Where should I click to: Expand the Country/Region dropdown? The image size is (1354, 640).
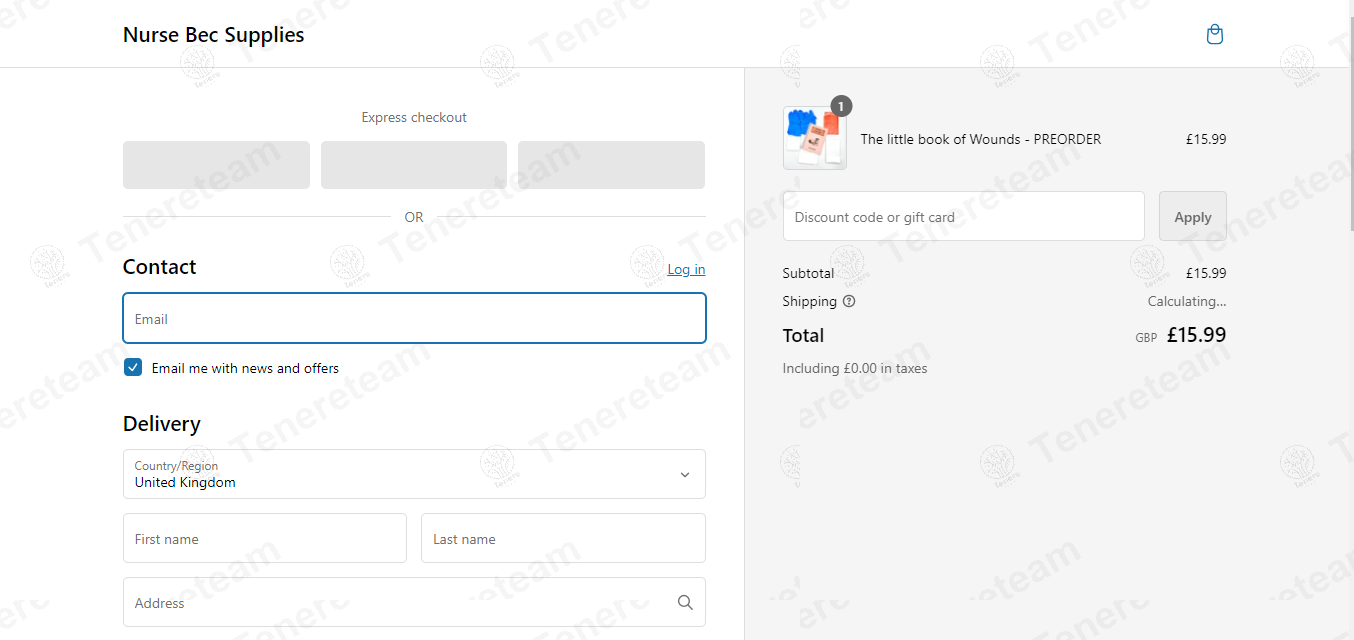(414, 474)
